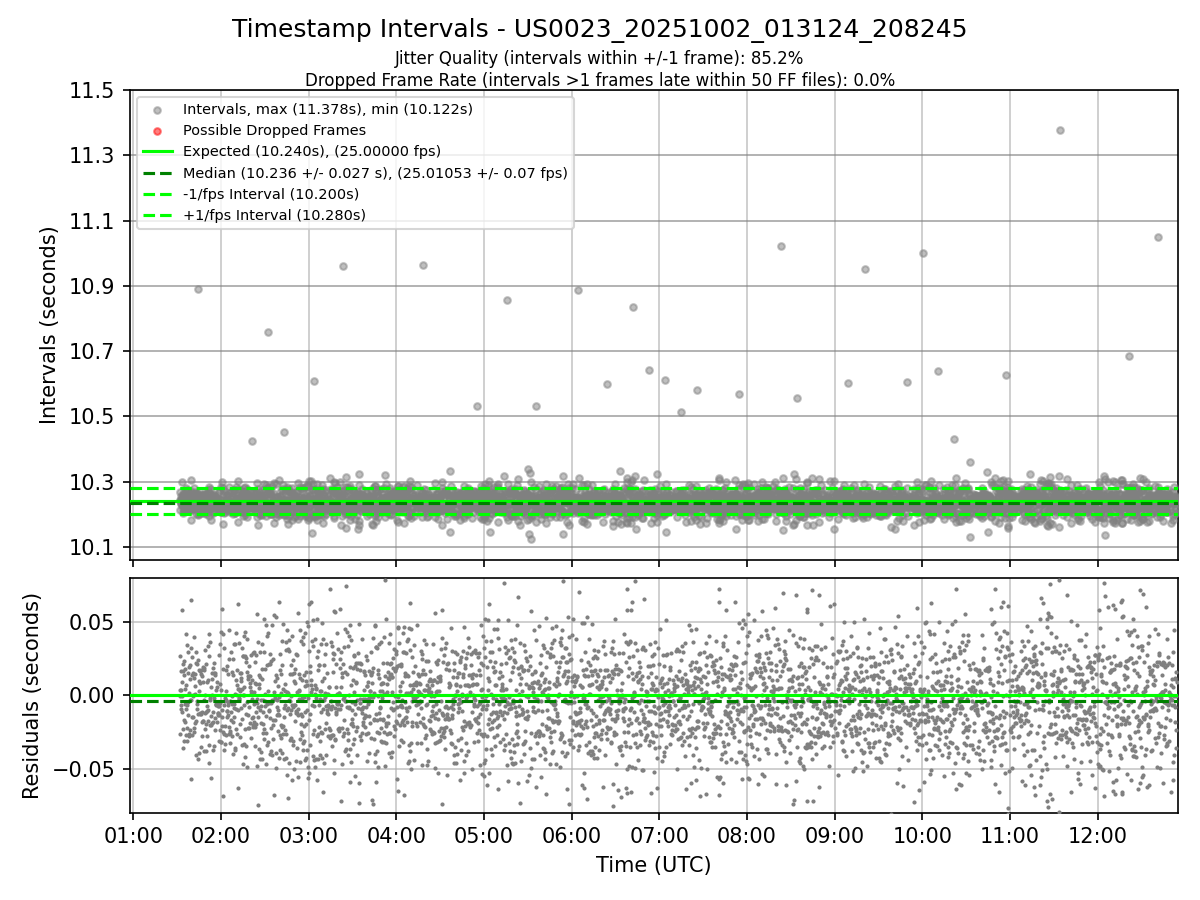Click the red dot marker for Possible Dropped Frames
1200x900 pixels.
[157, 130]
